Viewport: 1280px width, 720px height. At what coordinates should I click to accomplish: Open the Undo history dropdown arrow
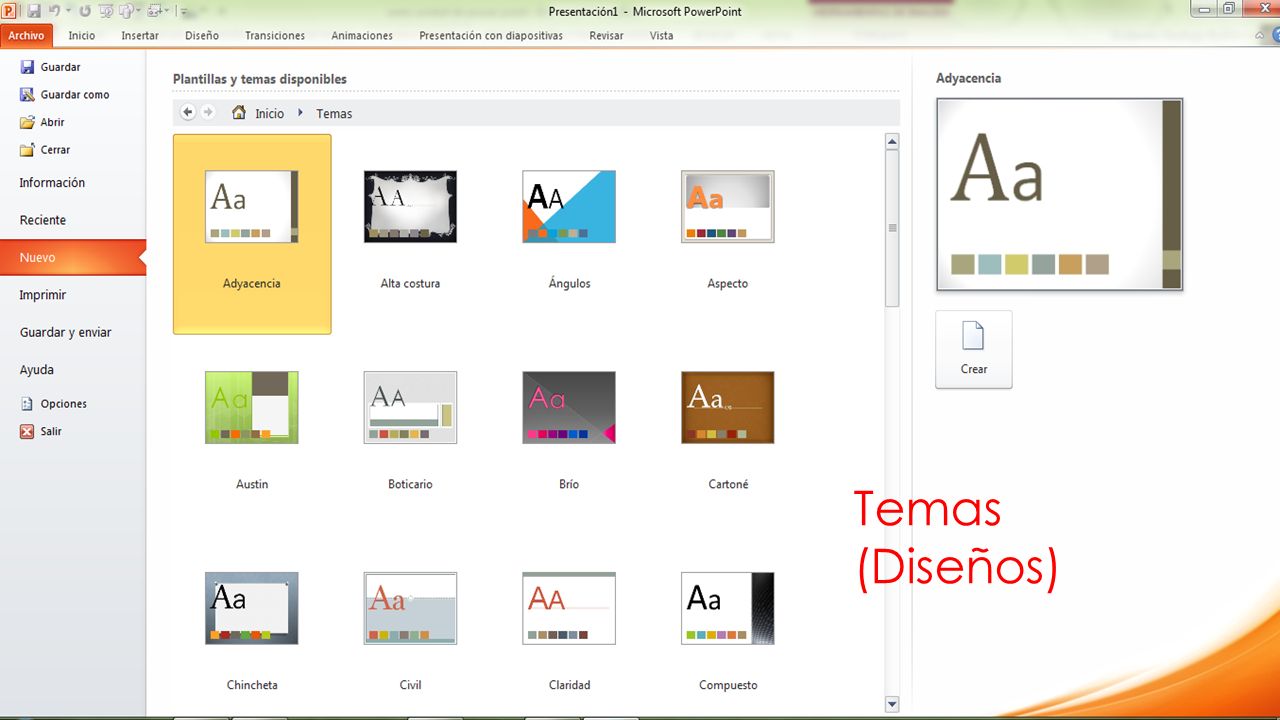click(x=69, y=11)
